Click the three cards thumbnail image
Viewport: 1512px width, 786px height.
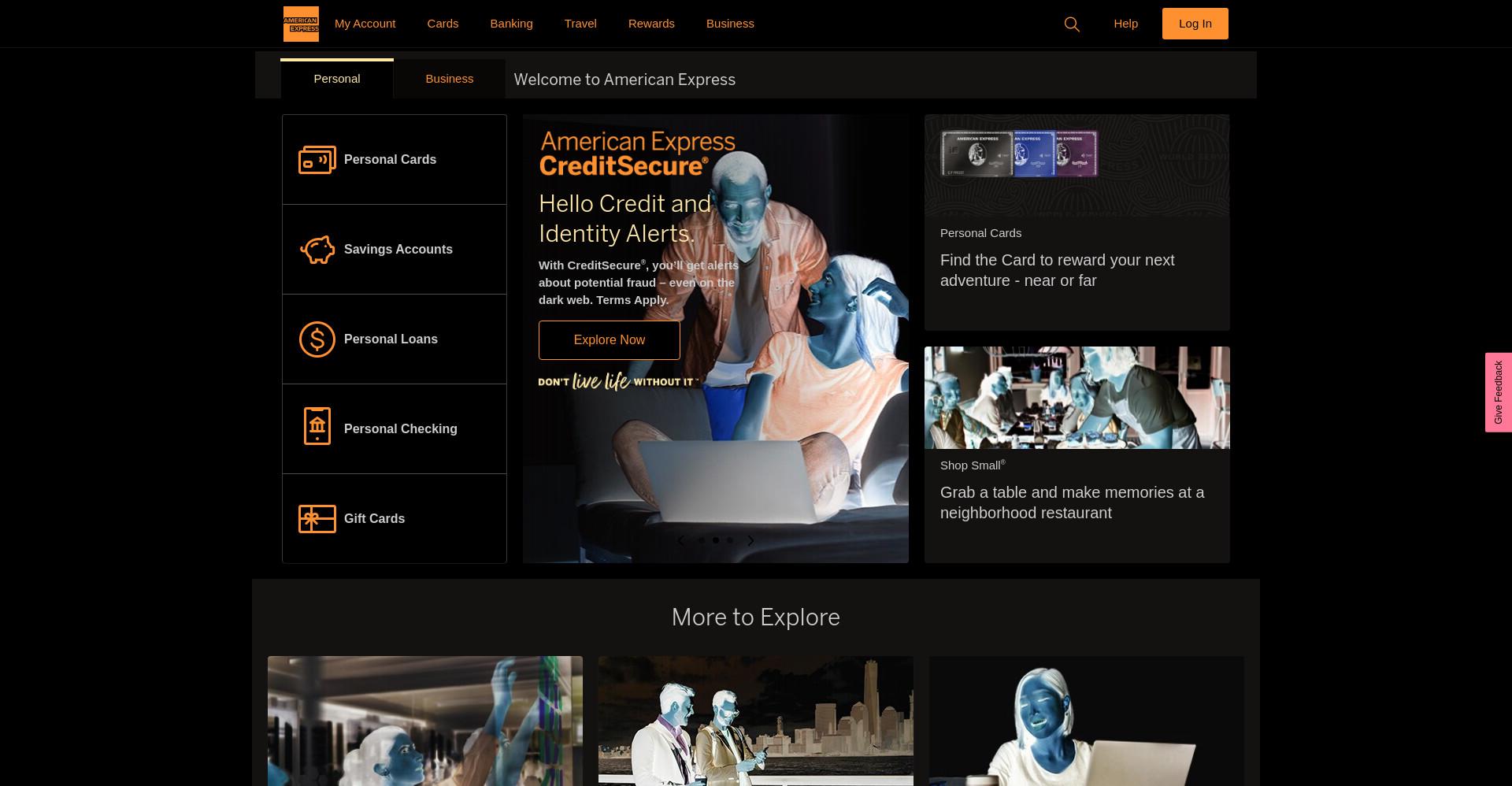[x=1019, y=154]
